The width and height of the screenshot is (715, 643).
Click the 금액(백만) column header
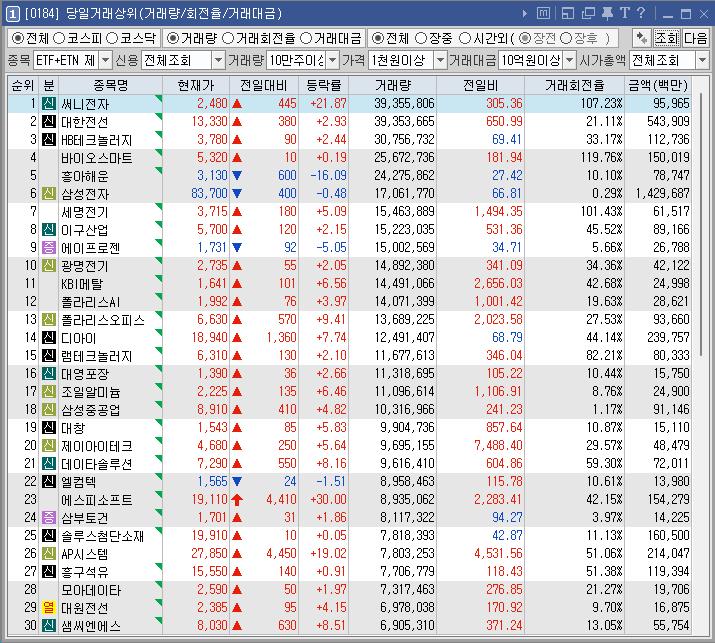click(x=658, y=85)
